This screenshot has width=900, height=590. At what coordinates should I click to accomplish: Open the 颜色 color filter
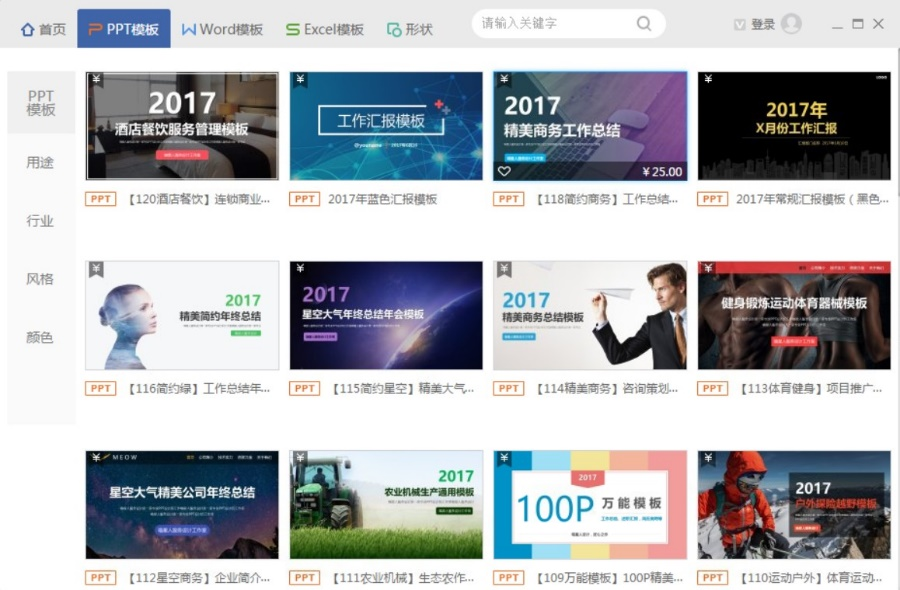(x=40, y=337)
